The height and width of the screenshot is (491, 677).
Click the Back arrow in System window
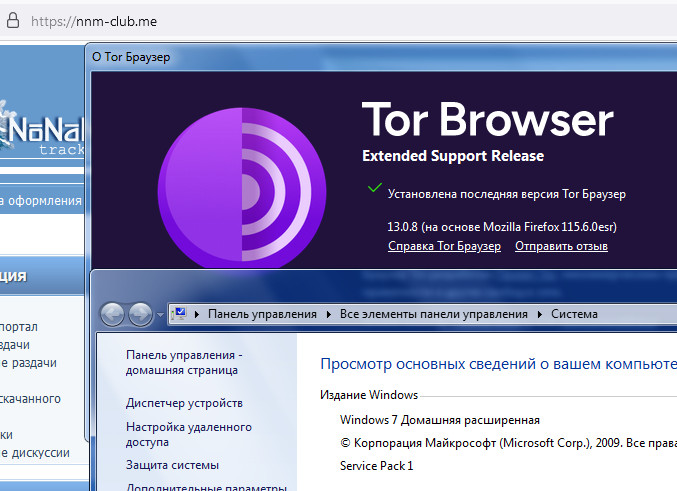[112, 314]
